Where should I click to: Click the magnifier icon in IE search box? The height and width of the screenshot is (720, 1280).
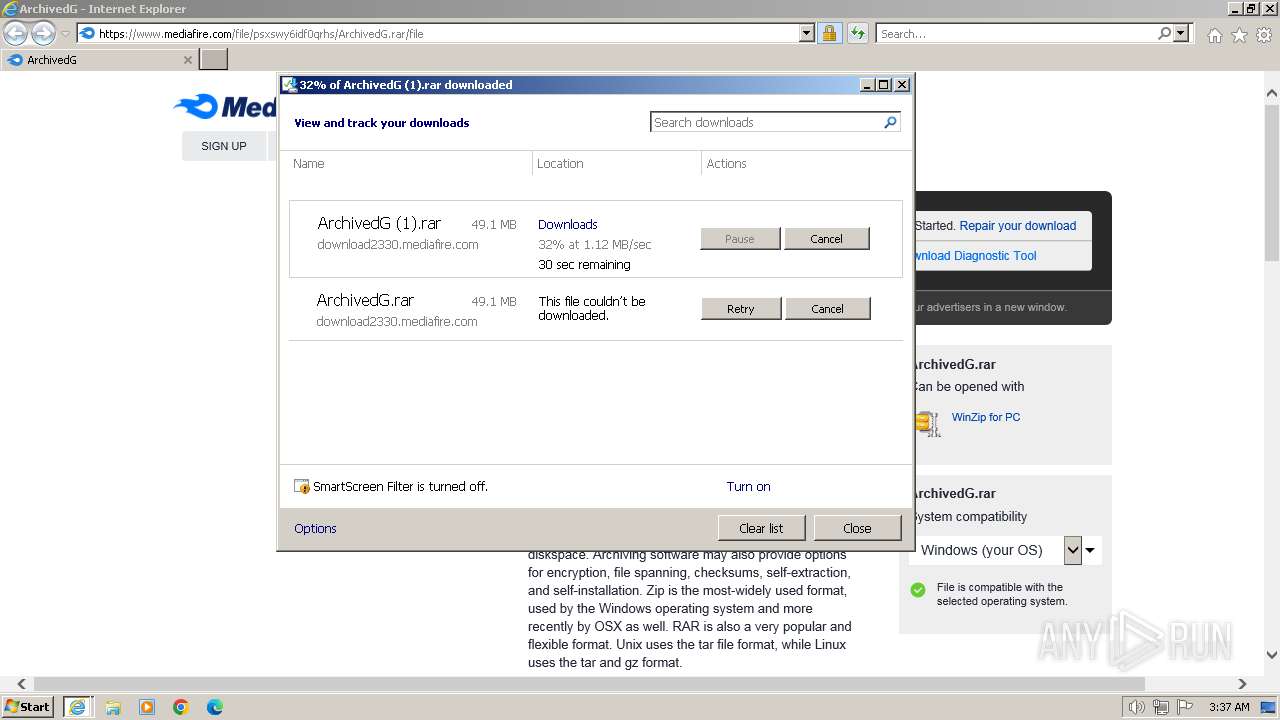(x=1164, y=33)
